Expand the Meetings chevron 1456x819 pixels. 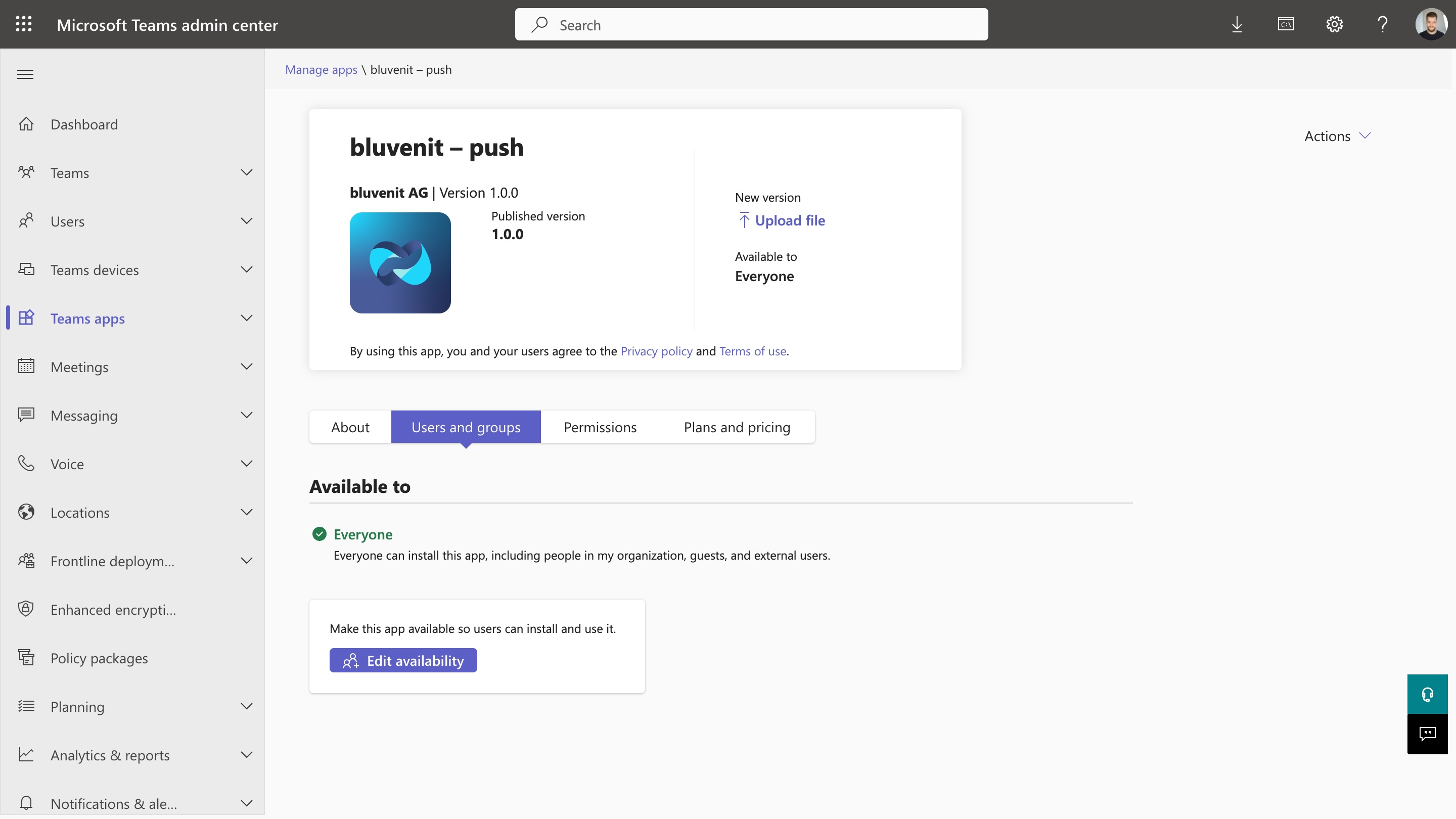(246, 367)
